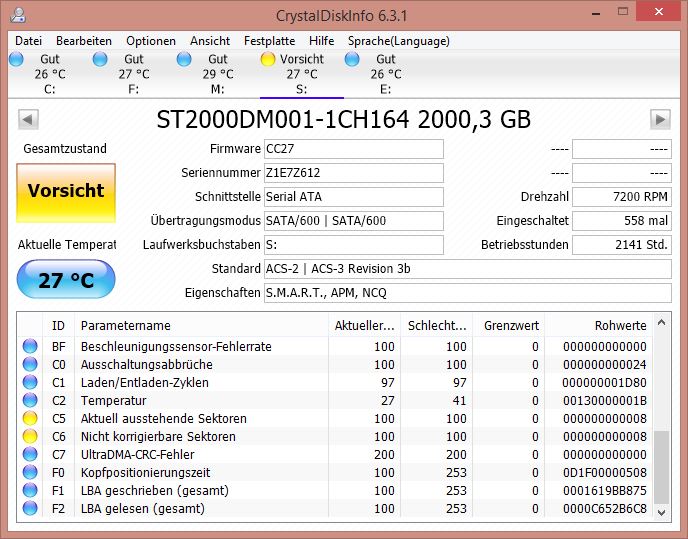The height and width of the screenshot is (539, 688).
Task: Open the Festplatte menu
Action: 269,41
